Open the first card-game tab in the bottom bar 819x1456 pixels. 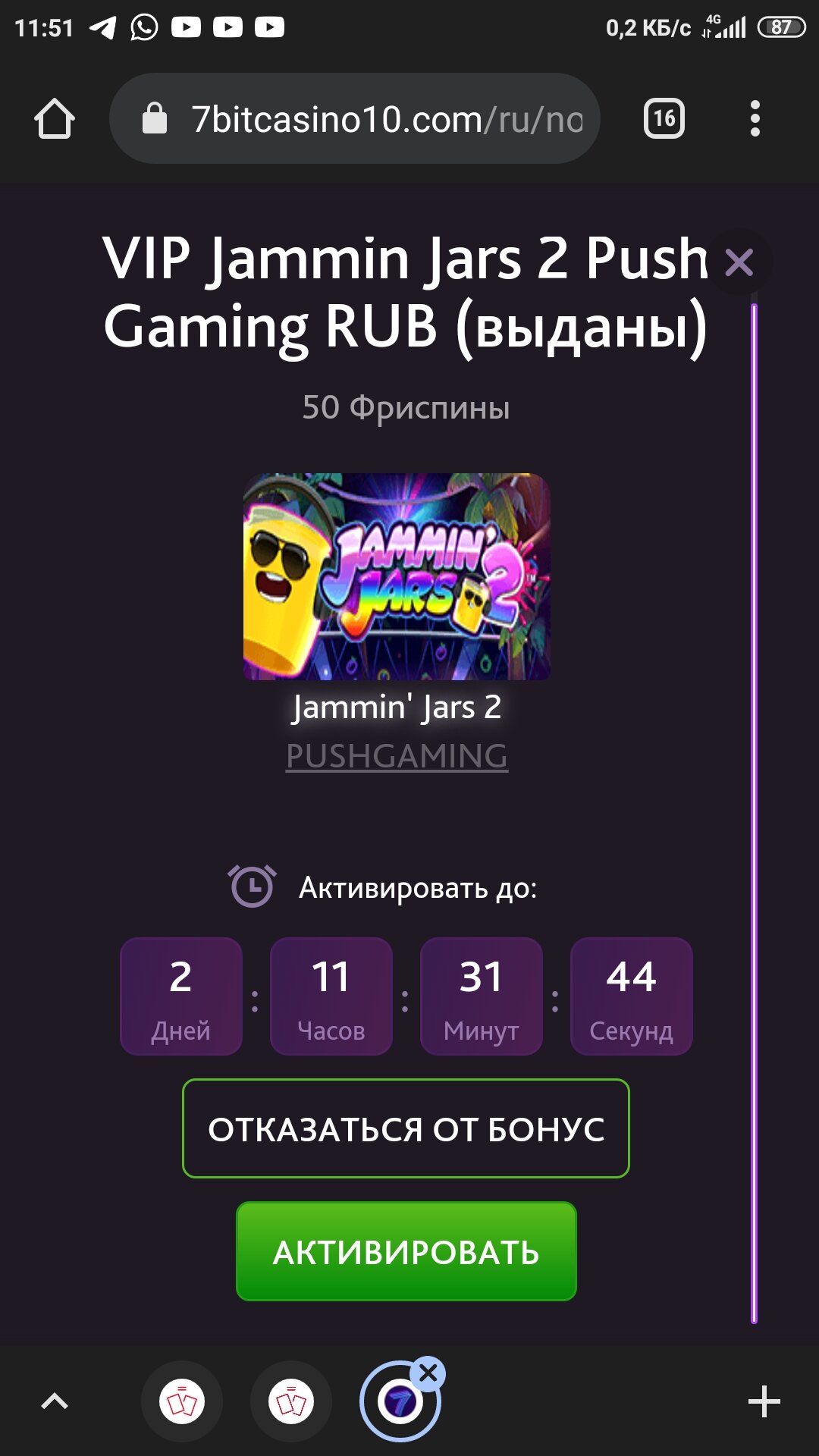[x=182, y=1401]
